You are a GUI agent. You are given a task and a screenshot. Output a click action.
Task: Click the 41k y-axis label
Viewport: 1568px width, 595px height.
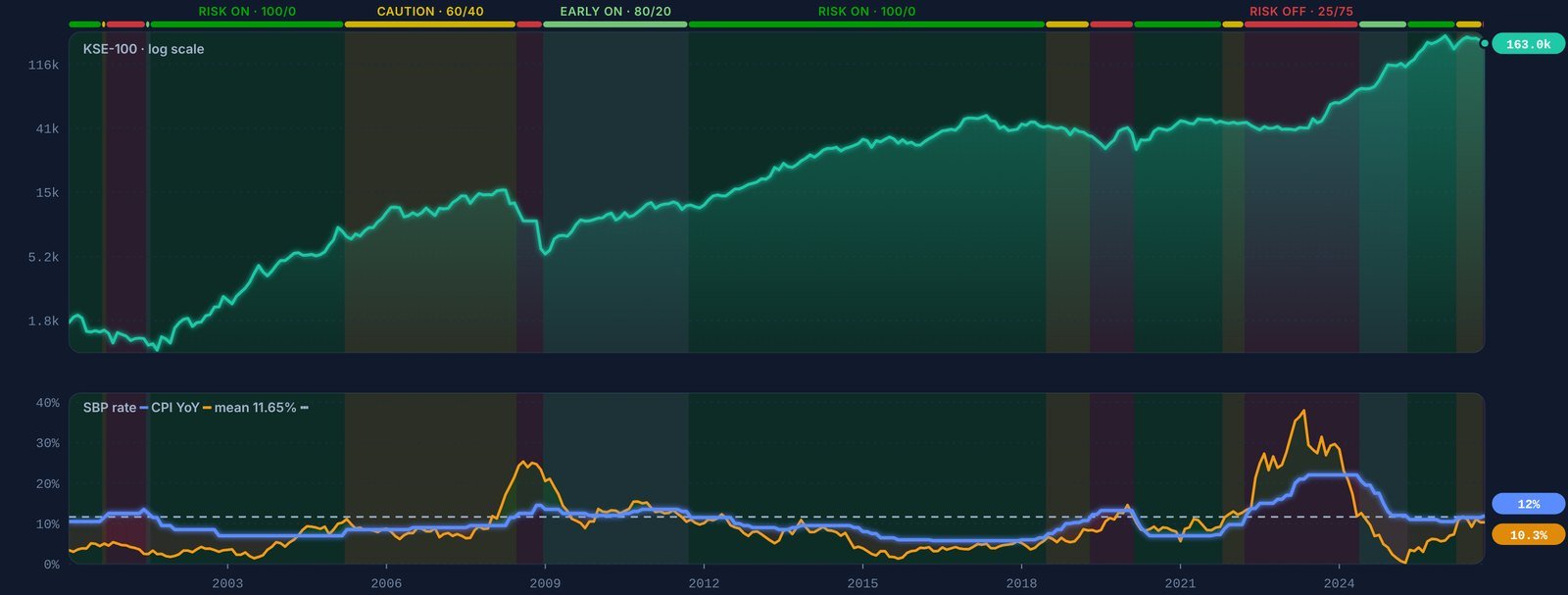click(47, 128)
